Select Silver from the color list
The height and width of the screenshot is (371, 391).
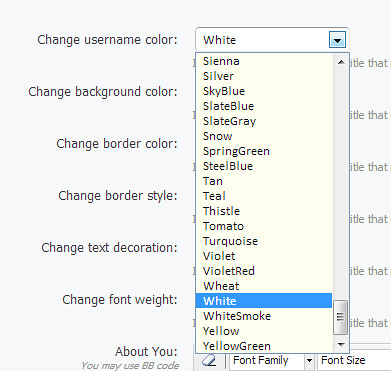[264, 76]
